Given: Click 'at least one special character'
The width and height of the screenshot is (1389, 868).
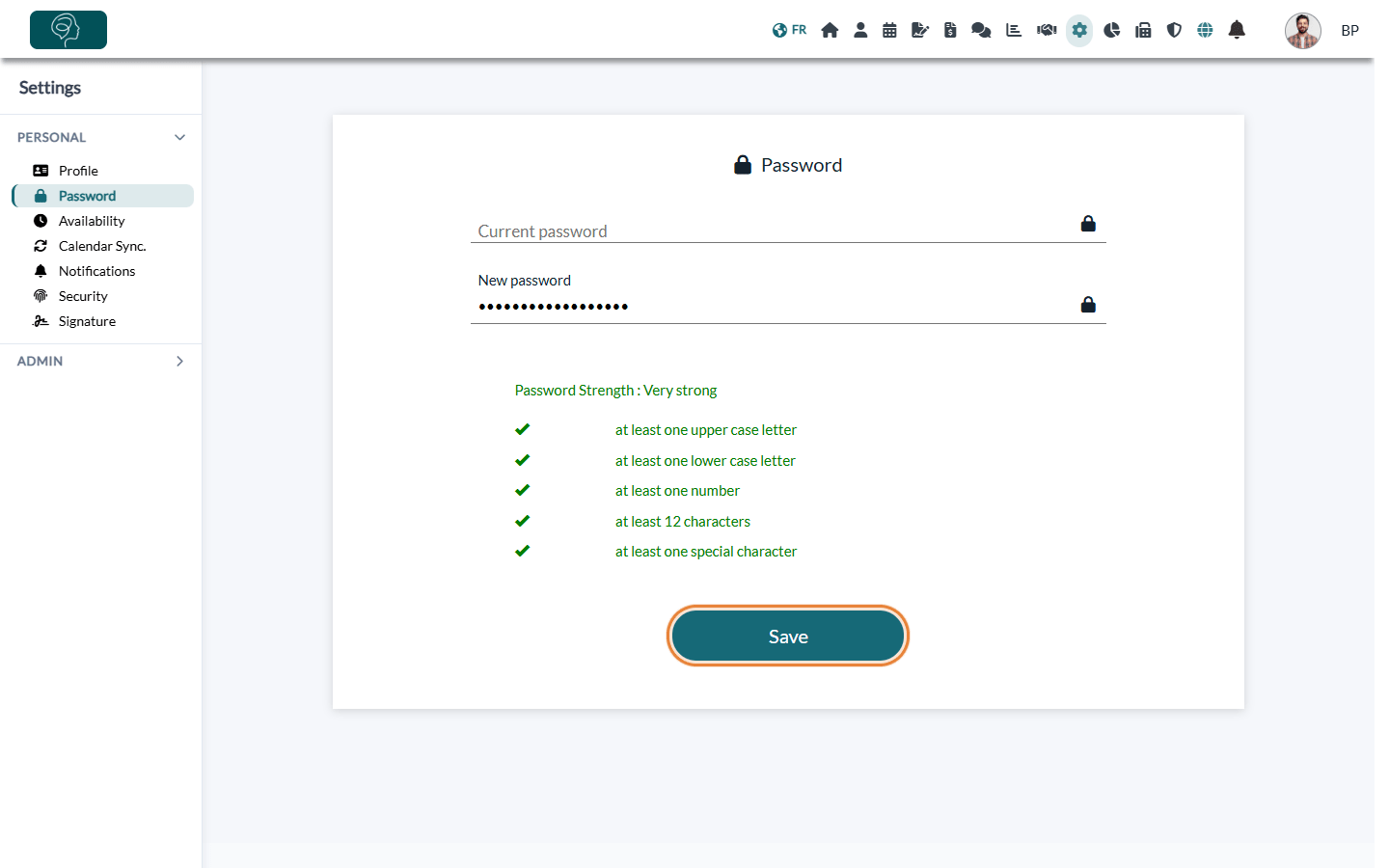Looking at the screenshot, I should (706, 552).
